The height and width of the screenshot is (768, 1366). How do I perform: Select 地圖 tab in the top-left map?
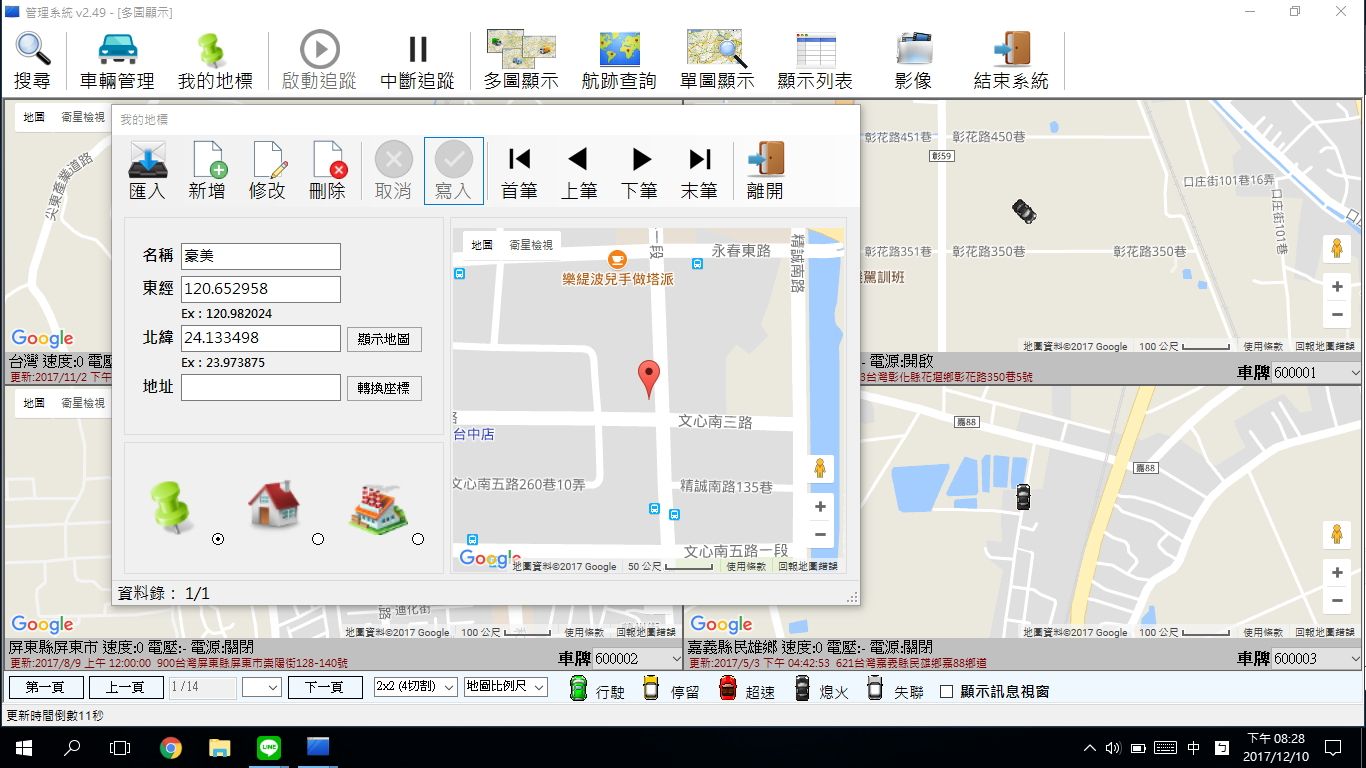(x=34, y=117)
